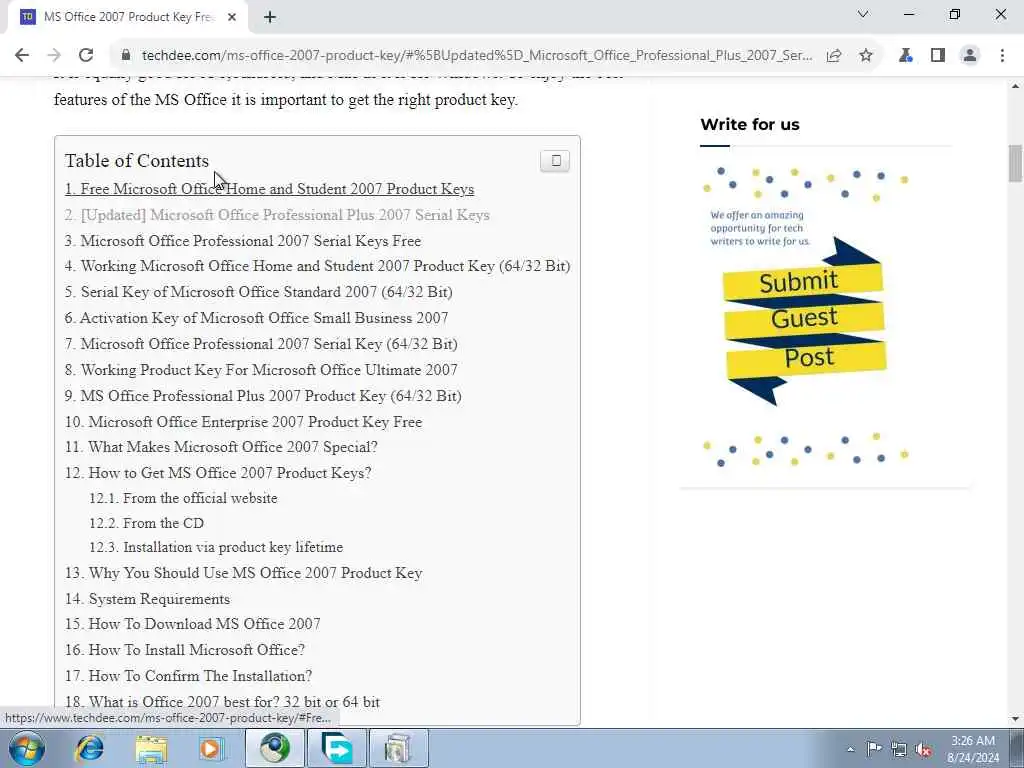
Task: Click the Write for us heading
Action: [x=750, y=124]
